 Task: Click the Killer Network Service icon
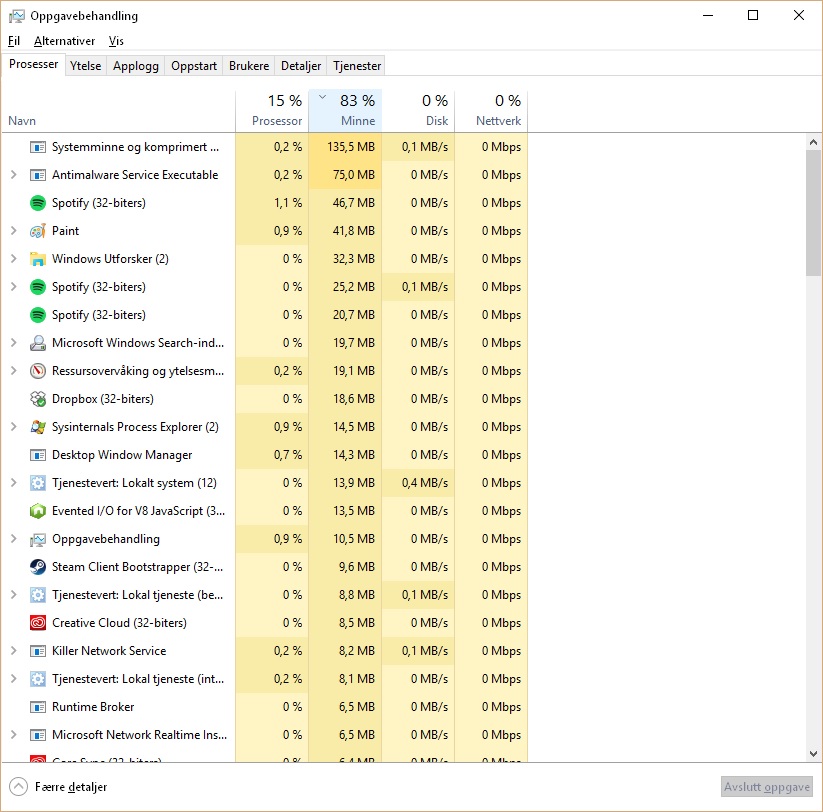click(x=38, y=651)
